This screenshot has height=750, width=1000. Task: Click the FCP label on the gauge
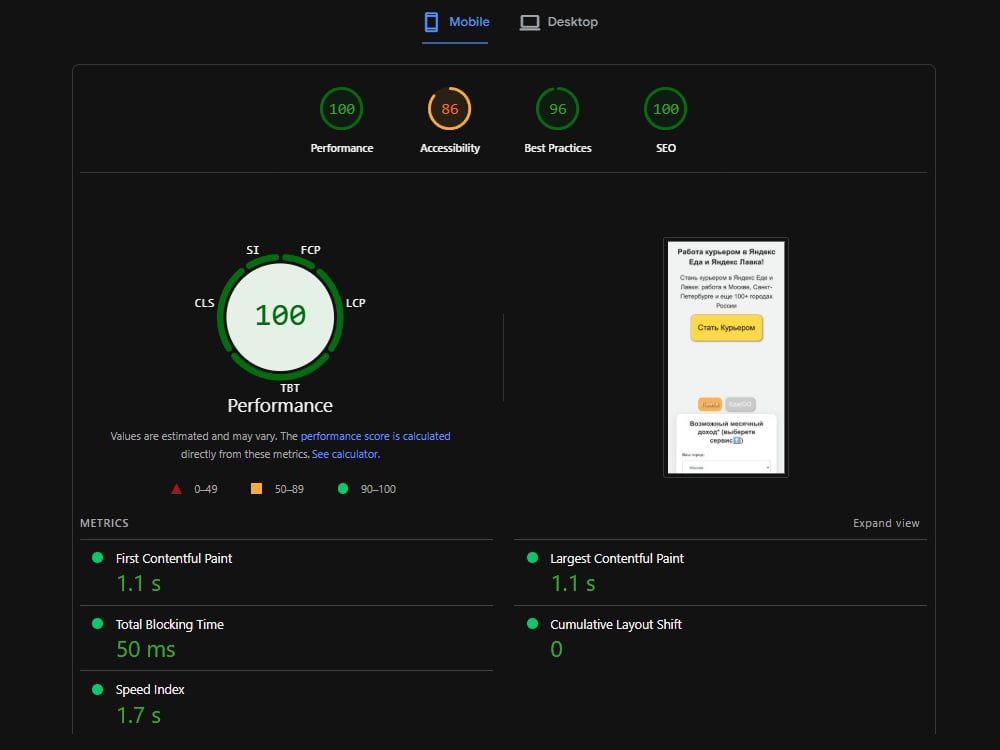coord(311,250)
